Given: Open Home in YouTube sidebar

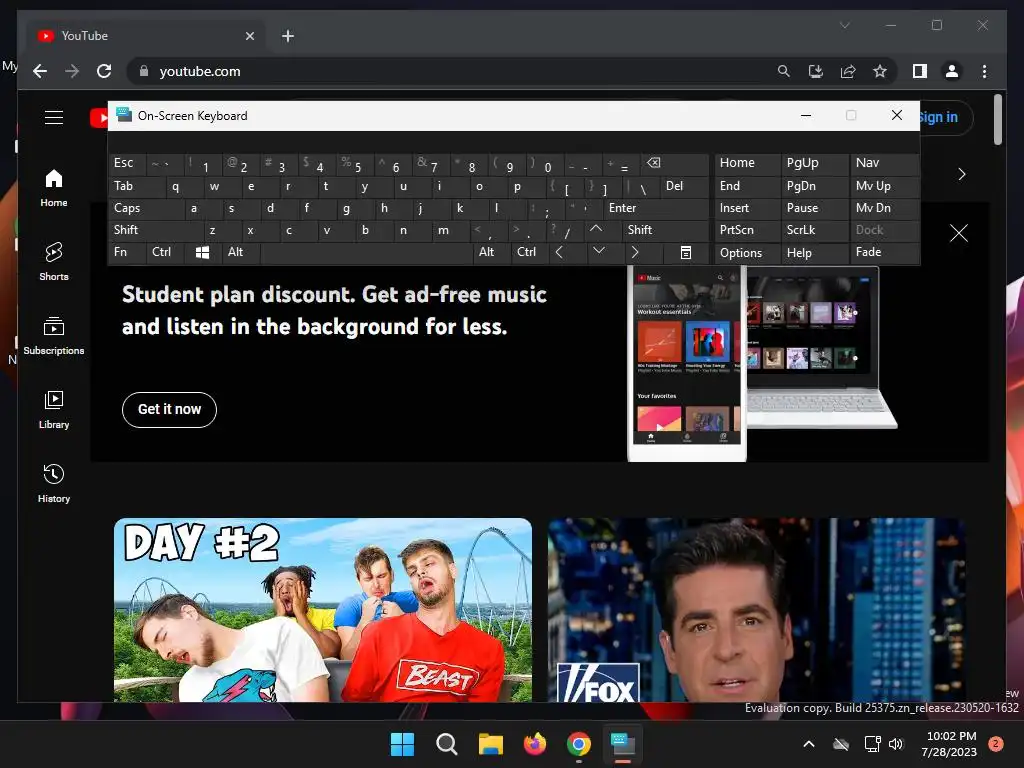Looking at the screenshot, I should (54, 189).
